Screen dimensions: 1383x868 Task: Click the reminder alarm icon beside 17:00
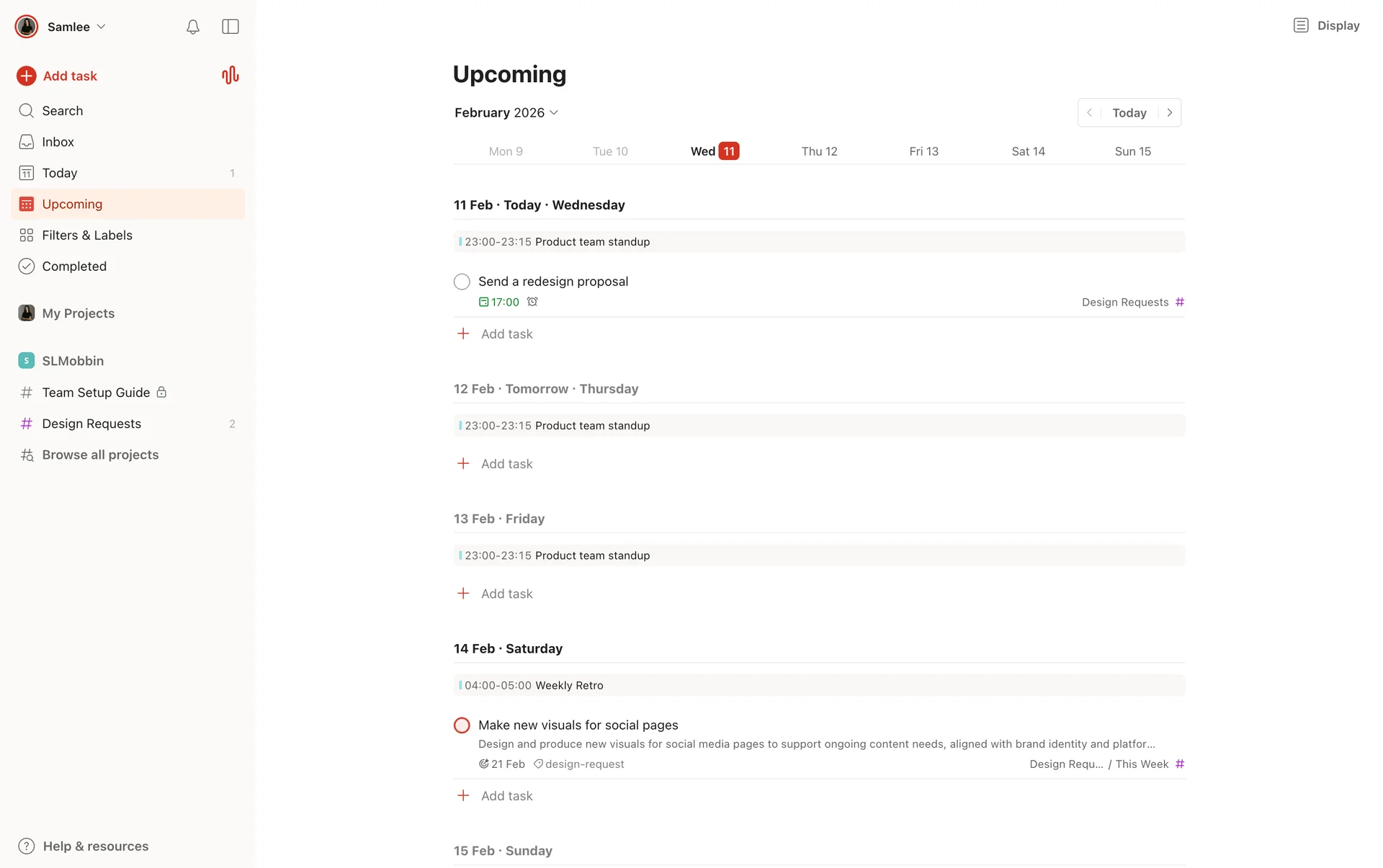click(532, 302)
